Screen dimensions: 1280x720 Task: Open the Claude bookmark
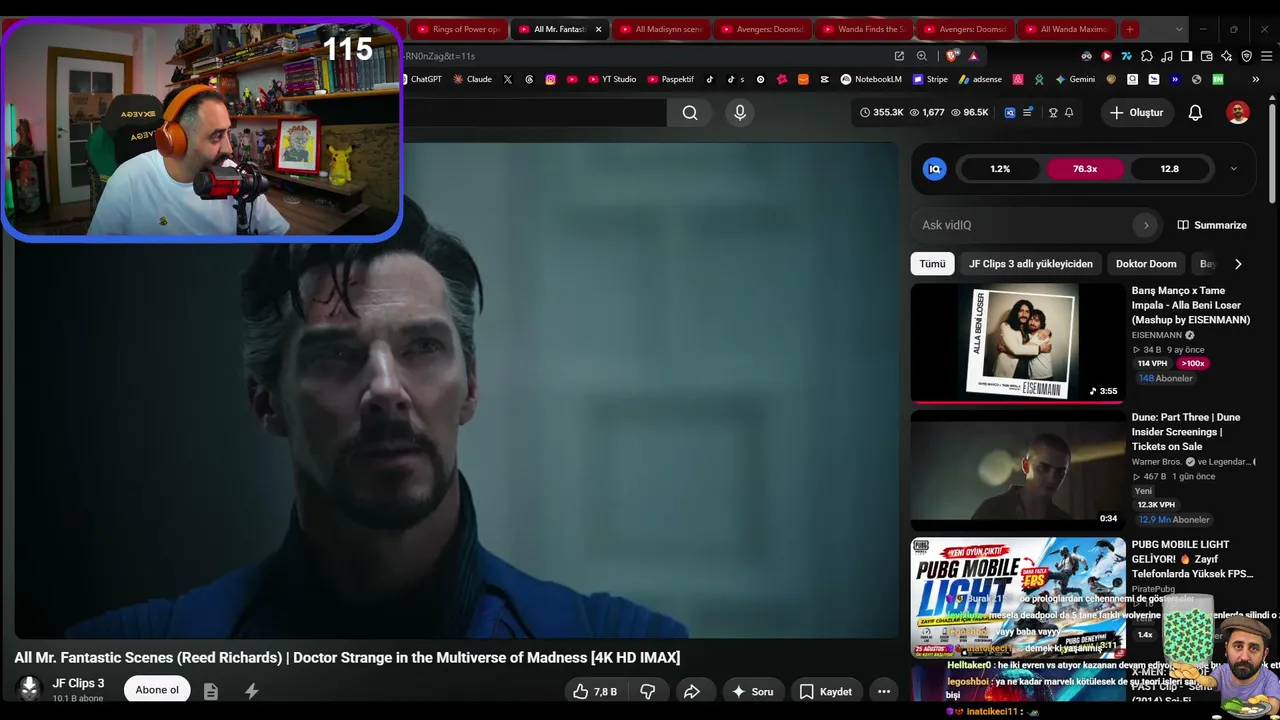pos(472,79)
